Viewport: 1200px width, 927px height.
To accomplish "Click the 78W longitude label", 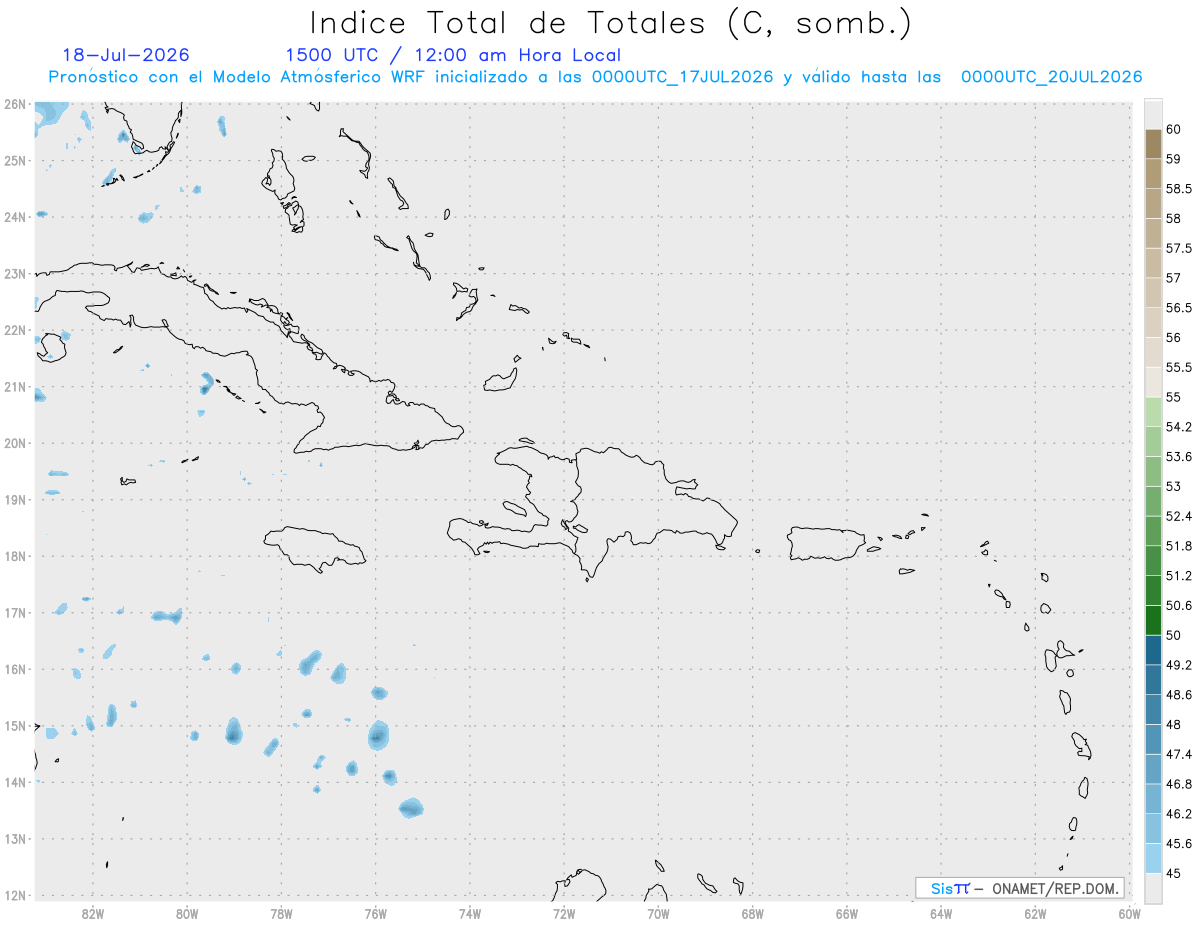I will 281,913.
